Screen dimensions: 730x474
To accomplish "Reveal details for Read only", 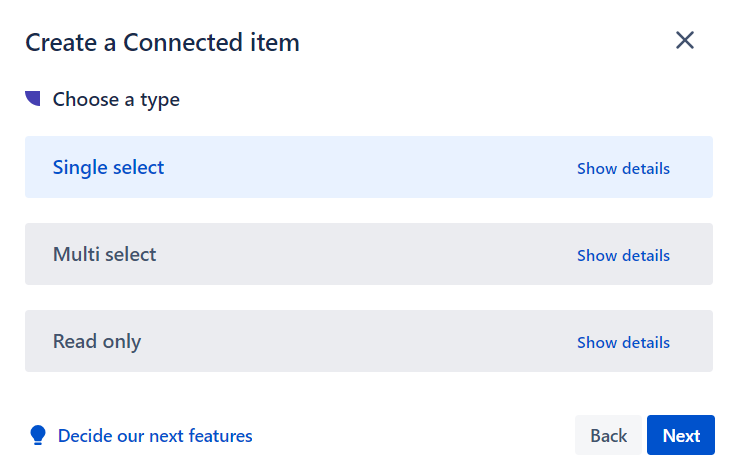I will [x=623, y=342].
